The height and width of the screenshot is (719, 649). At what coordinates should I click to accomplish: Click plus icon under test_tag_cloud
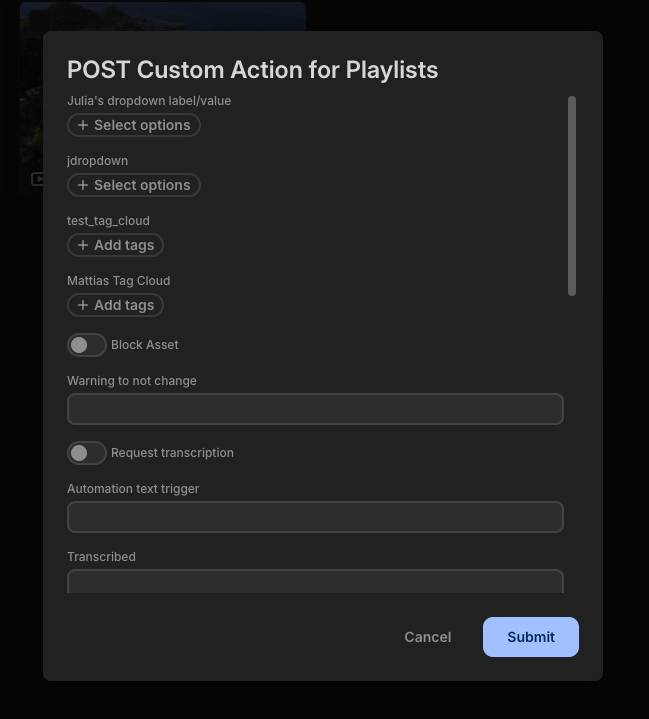tap(83, 245)
